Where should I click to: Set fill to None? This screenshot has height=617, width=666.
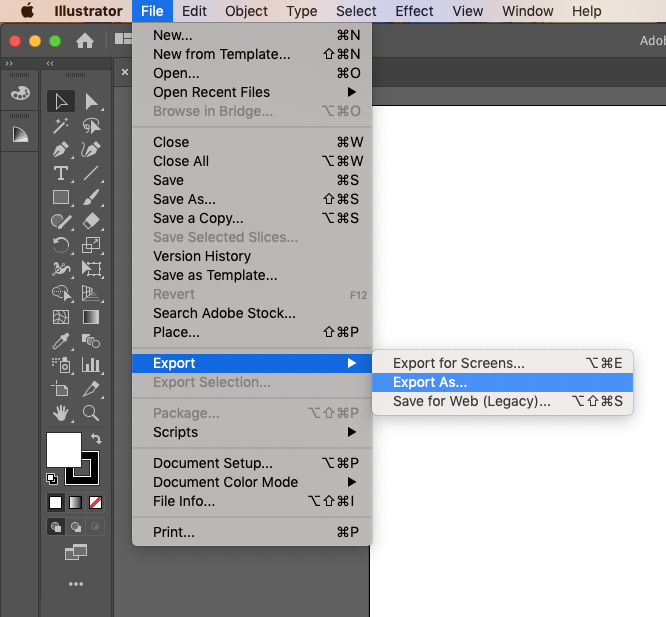(x=96, y=502)
